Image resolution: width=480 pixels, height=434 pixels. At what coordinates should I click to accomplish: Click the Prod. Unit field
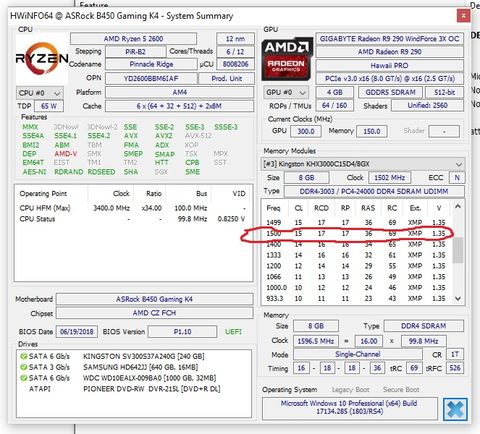[x=227, y=79]
